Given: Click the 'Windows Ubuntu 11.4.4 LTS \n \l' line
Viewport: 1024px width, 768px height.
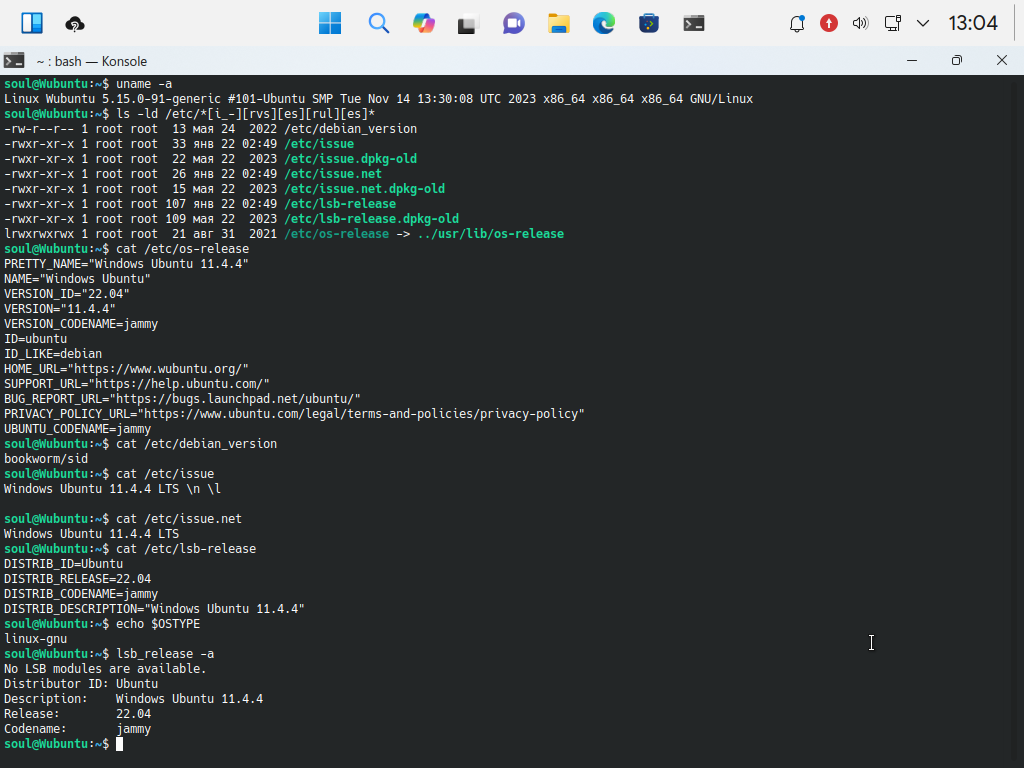Looking at the screenshot, I should point(112,489).
